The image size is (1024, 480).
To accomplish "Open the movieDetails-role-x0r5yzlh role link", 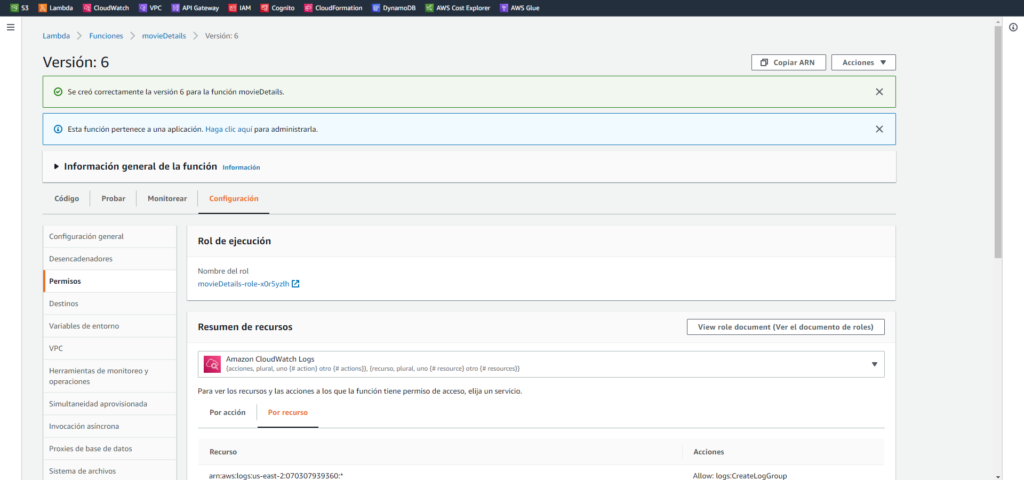I will tap(243, 284).
